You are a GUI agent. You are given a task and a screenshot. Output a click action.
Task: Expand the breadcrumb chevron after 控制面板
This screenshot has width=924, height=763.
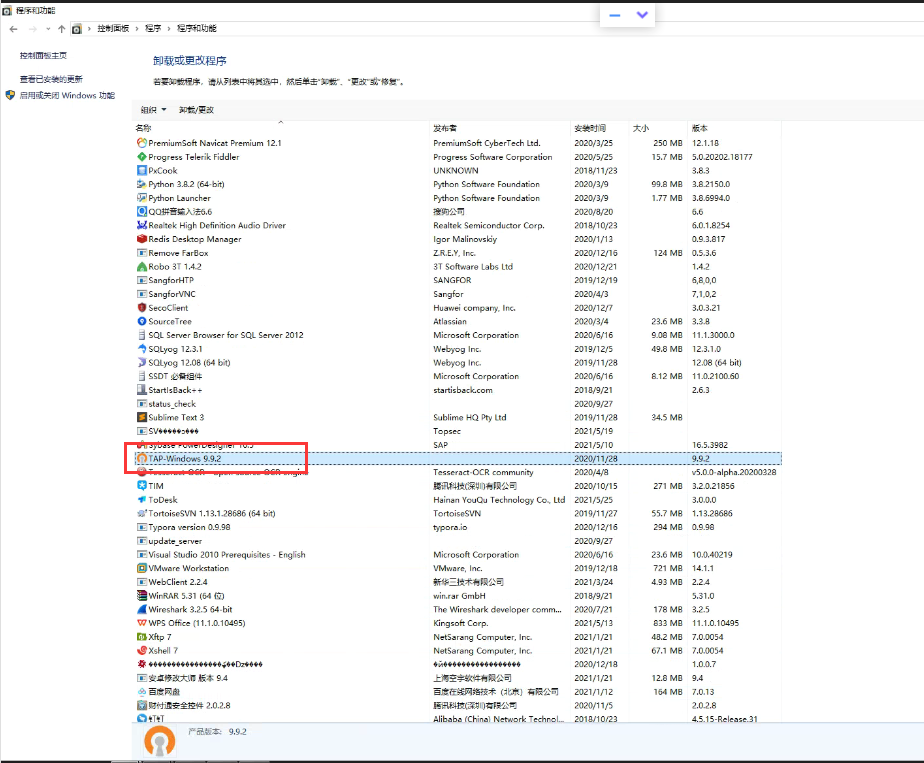point(137,28)
